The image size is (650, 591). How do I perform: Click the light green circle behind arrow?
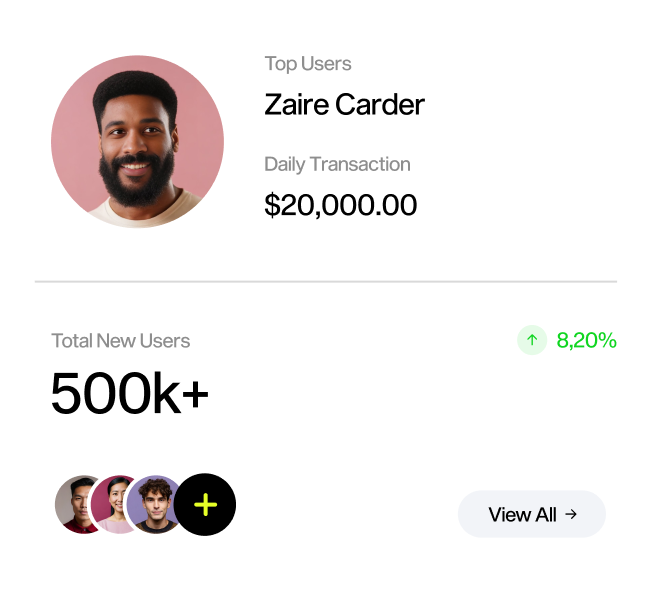point(532,340)
